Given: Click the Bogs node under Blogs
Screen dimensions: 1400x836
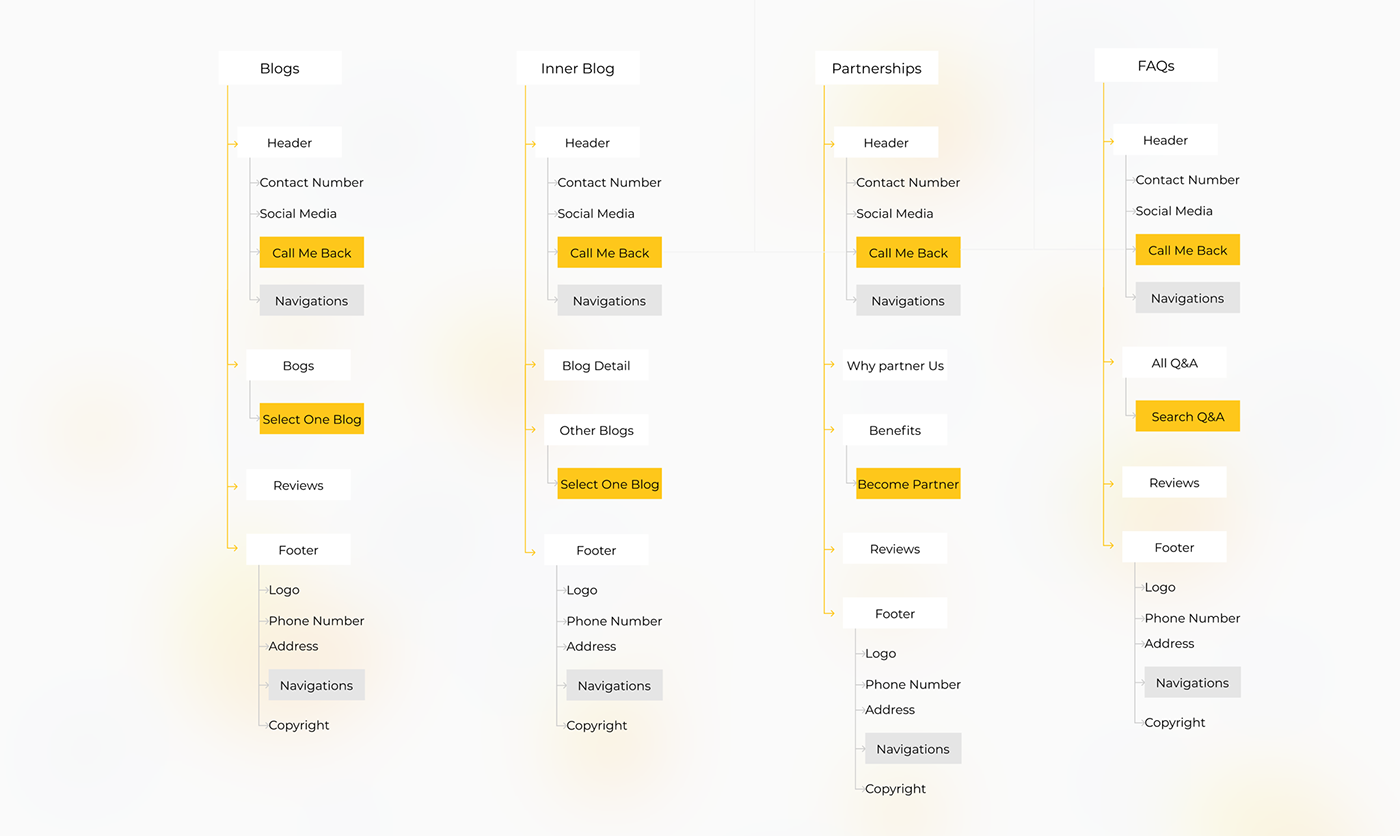Looking at the screenshot, I should pos(298,365).
